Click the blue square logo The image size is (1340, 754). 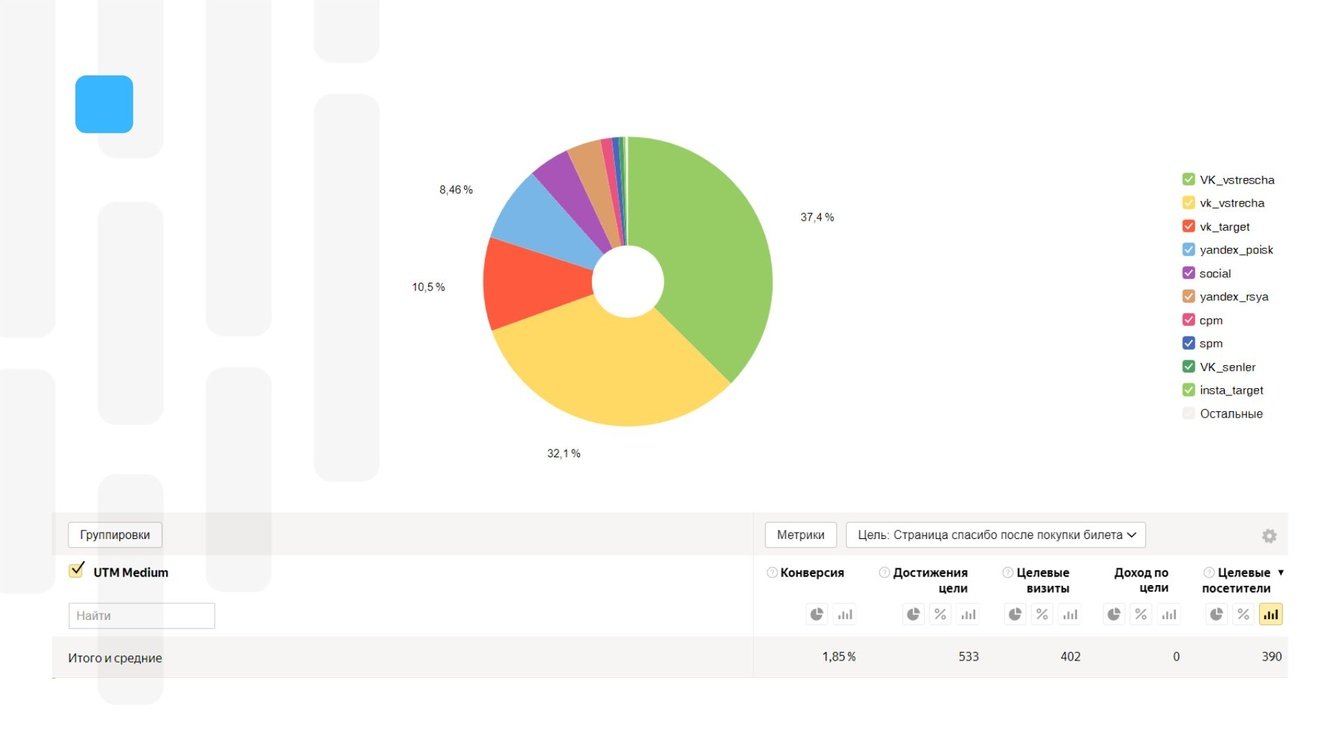pyautogui.click(x=104, y=104)
